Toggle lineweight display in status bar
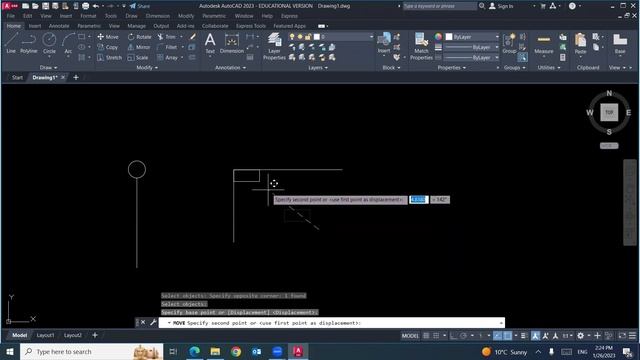Screen dimensions: 640x360 click(524, 336)
